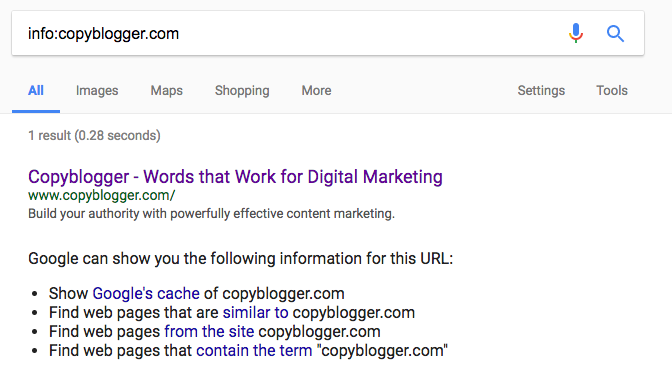The height and width of the screenshot is (377, 672).
Task: Switch to the Maps tab
Action: [x=167, y=90]
